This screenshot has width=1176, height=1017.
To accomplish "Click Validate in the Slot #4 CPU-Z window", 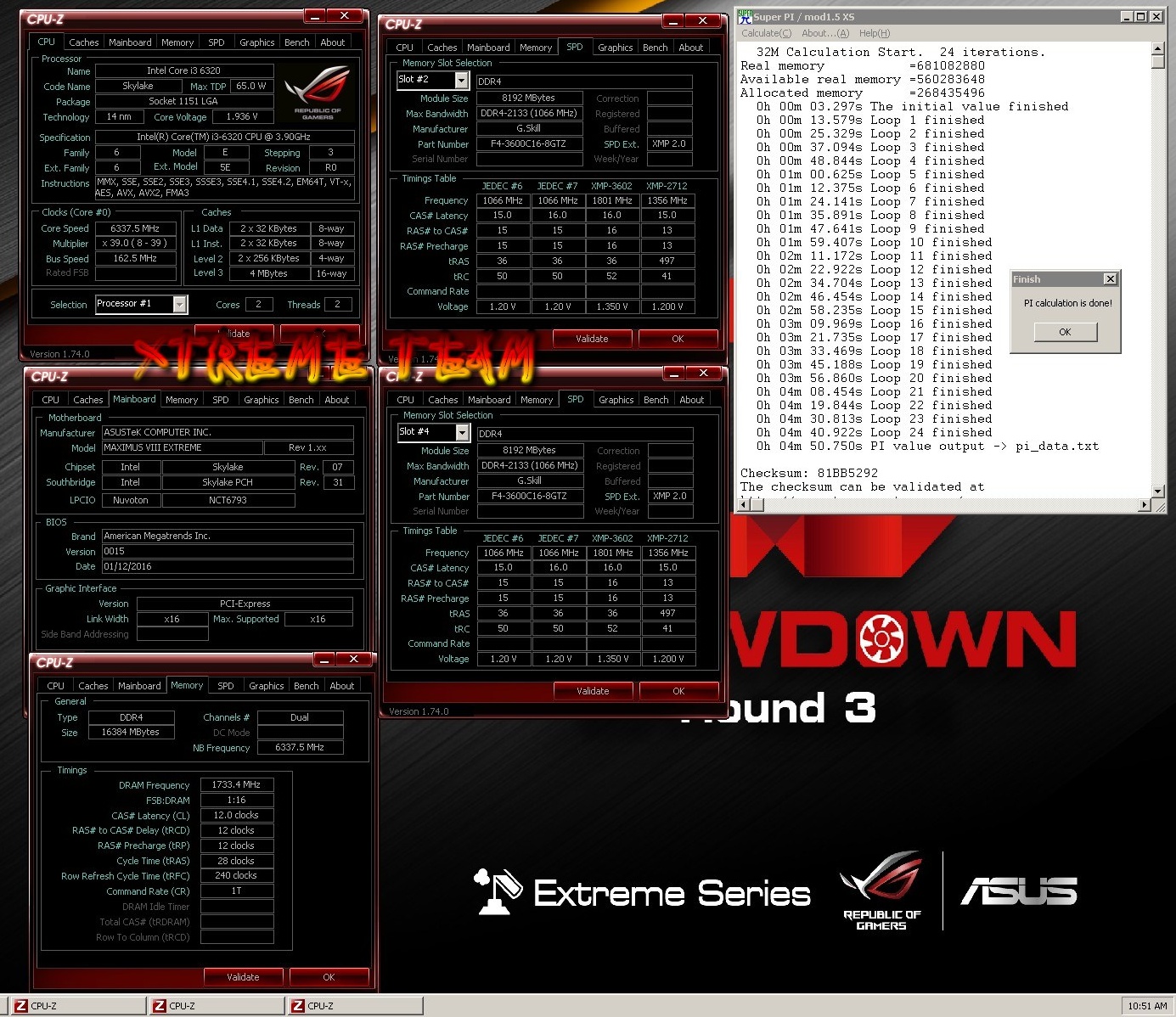I will 593,691.
